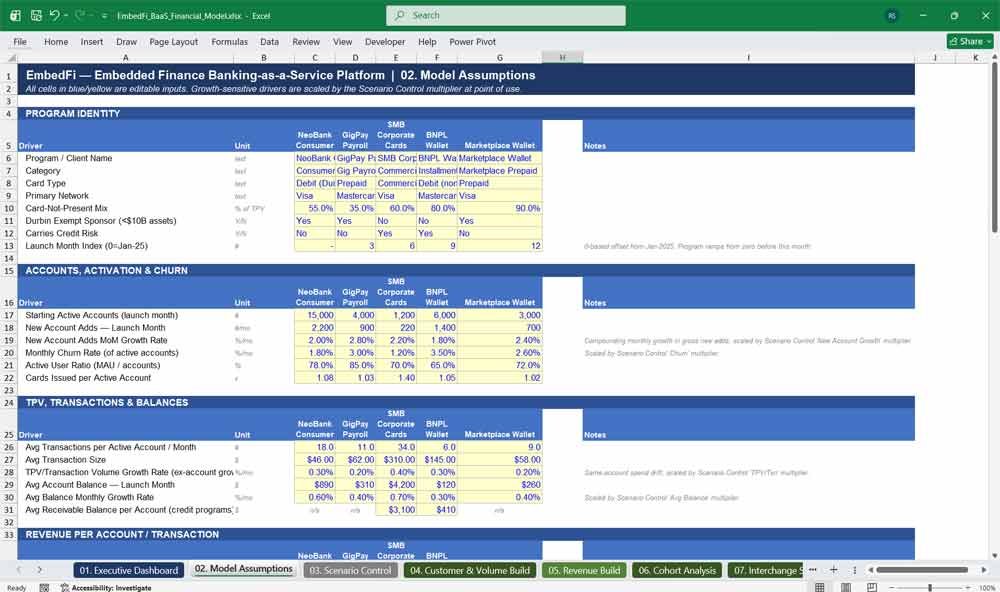The height and width of the screenshot is (592, 1000).
Task: Open the Data ribbon tab
Action: coord(269,41)
